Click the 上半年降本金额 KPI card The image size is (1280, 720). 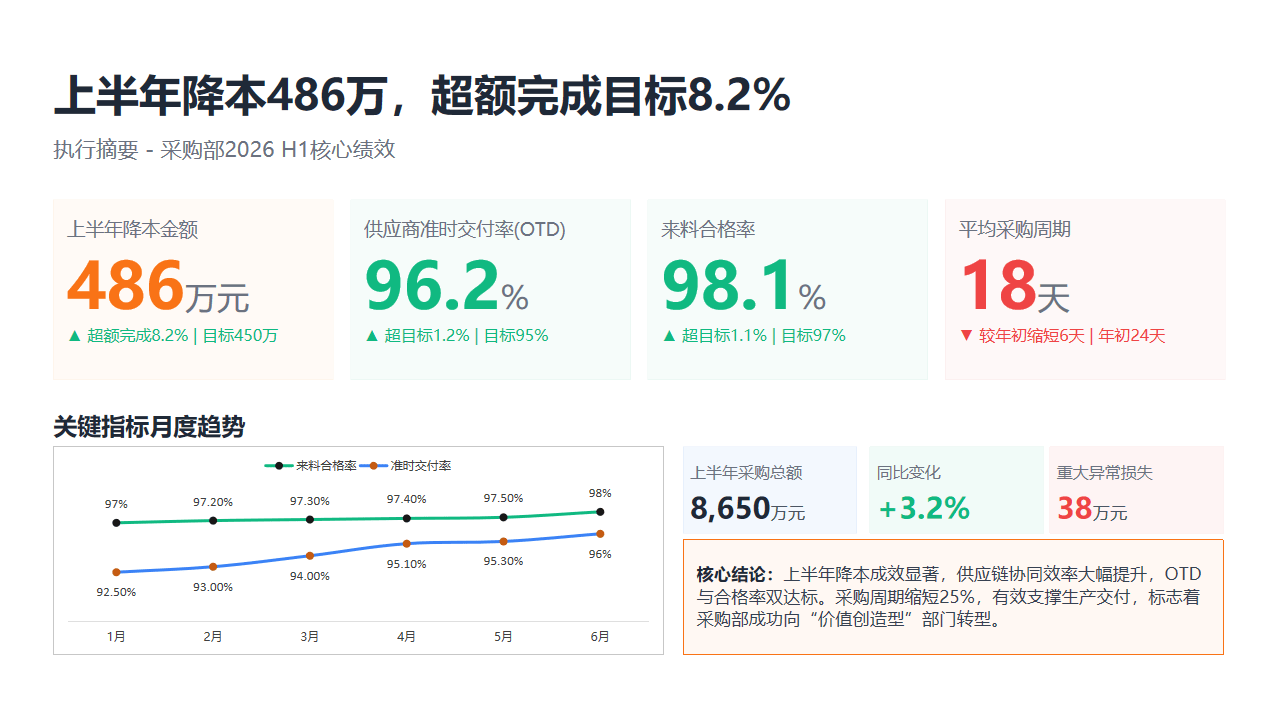click(x=193, y=289)
